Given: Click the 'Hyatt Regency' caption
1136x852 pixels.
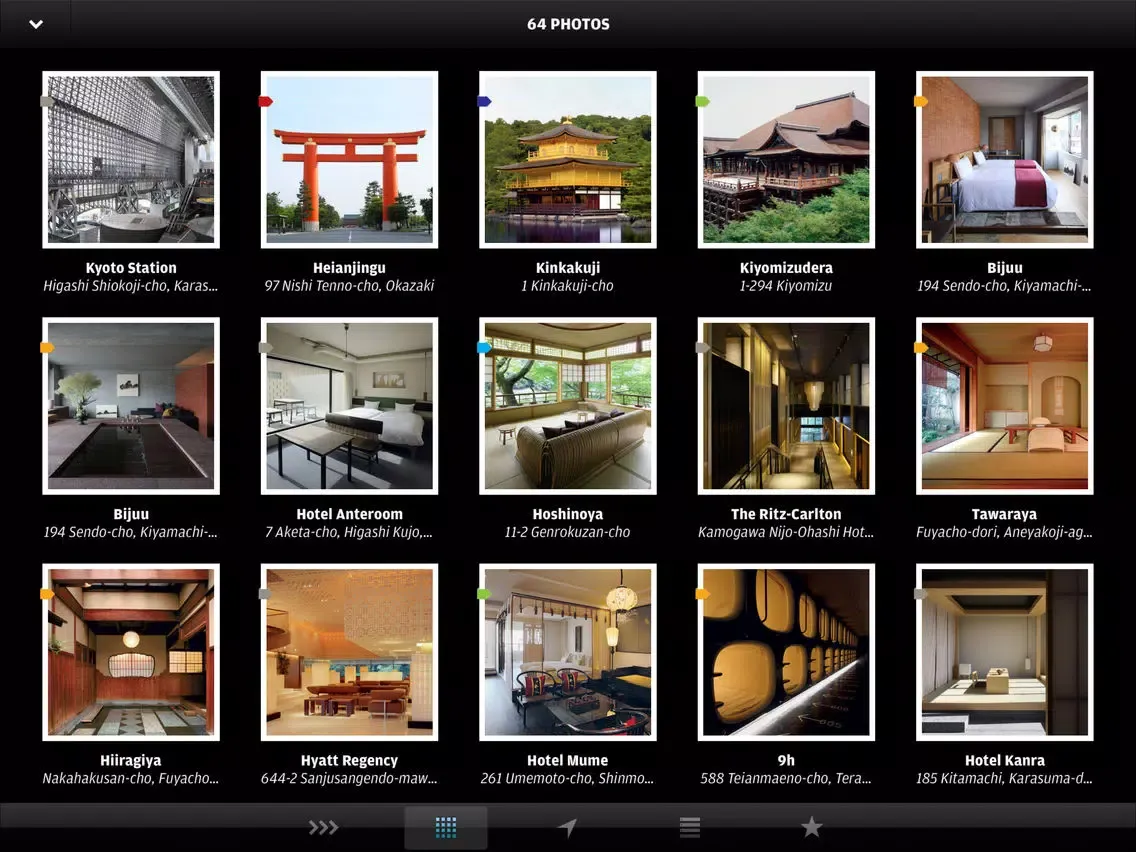Looking at the screenshot, I should click(x=349, y=760).
